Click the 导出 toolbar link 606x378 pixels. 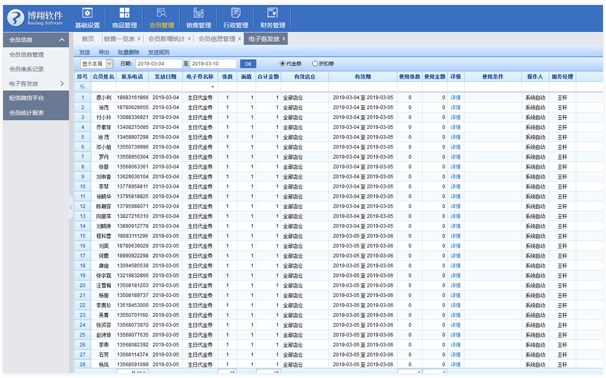(104, 52)
